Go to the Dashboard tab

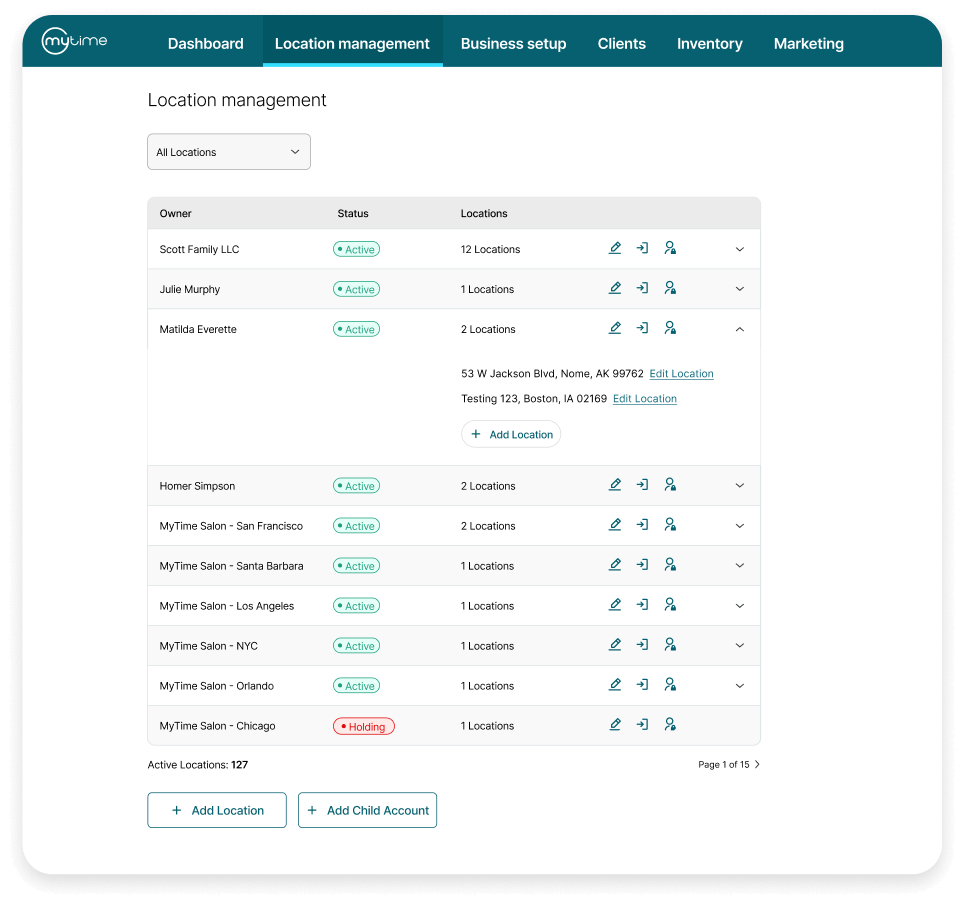click(206, 44)
